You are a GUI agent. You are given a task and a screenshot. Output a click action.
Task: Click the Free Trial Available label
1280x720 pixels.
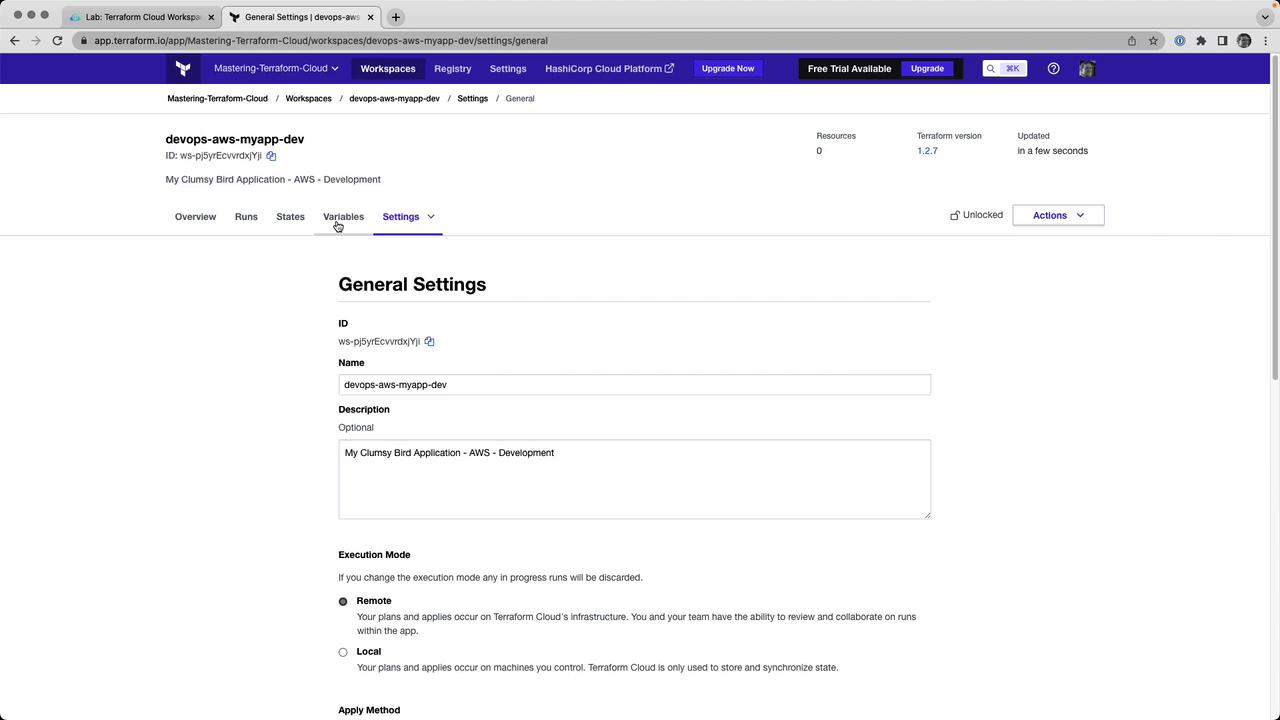click(x=849, y=69)
